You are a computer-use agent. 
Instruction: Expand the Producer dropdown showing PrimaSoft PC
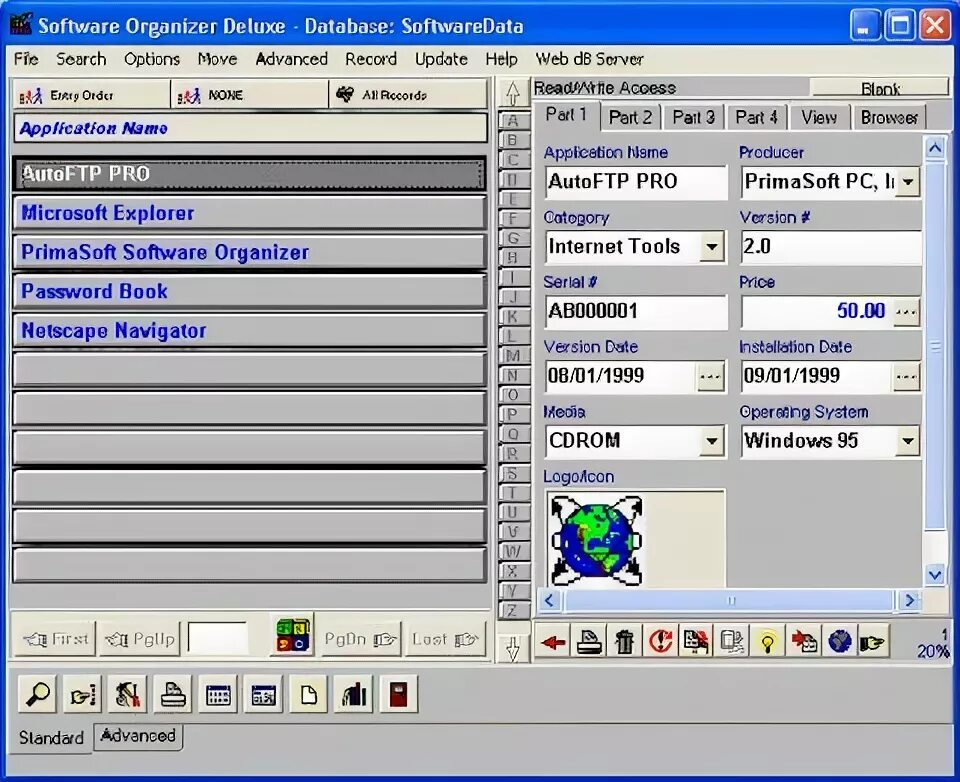(908, 182)
